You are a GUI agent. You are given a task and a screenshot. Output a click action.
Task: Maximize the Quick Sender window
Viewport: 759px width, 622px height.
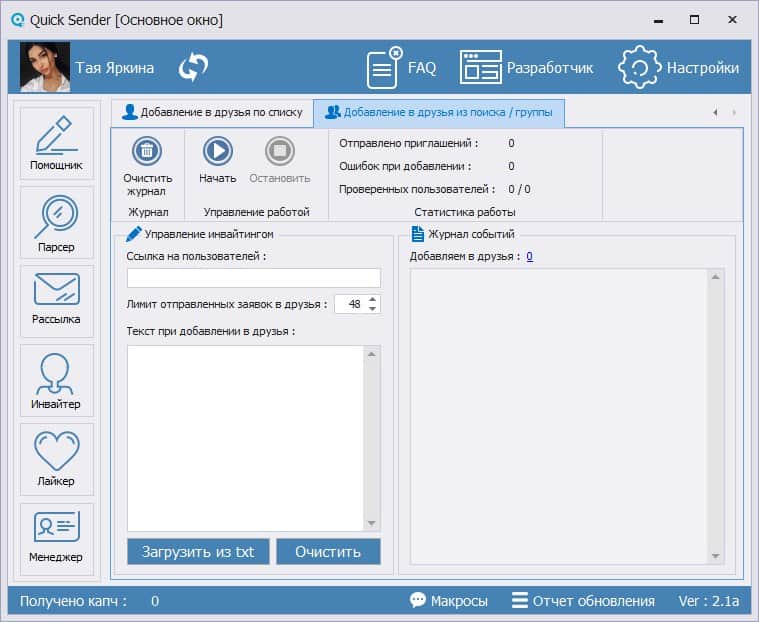(x=694, y=20)
